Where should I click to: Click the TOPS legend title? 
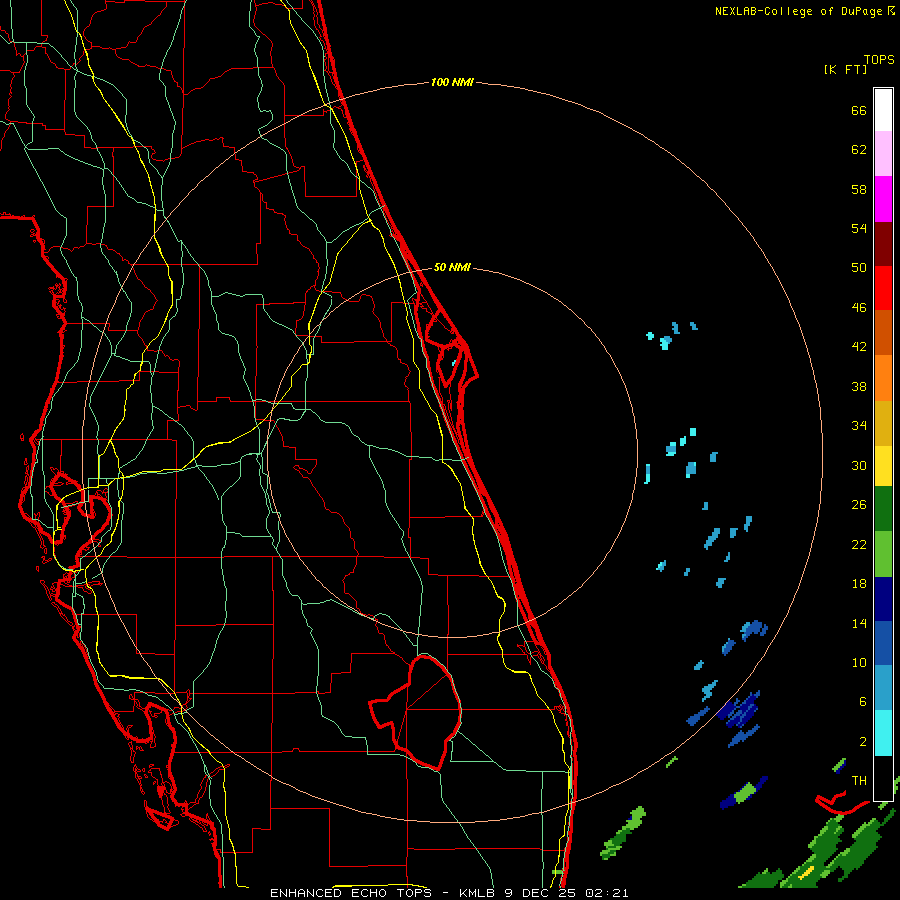coord(879,60)
